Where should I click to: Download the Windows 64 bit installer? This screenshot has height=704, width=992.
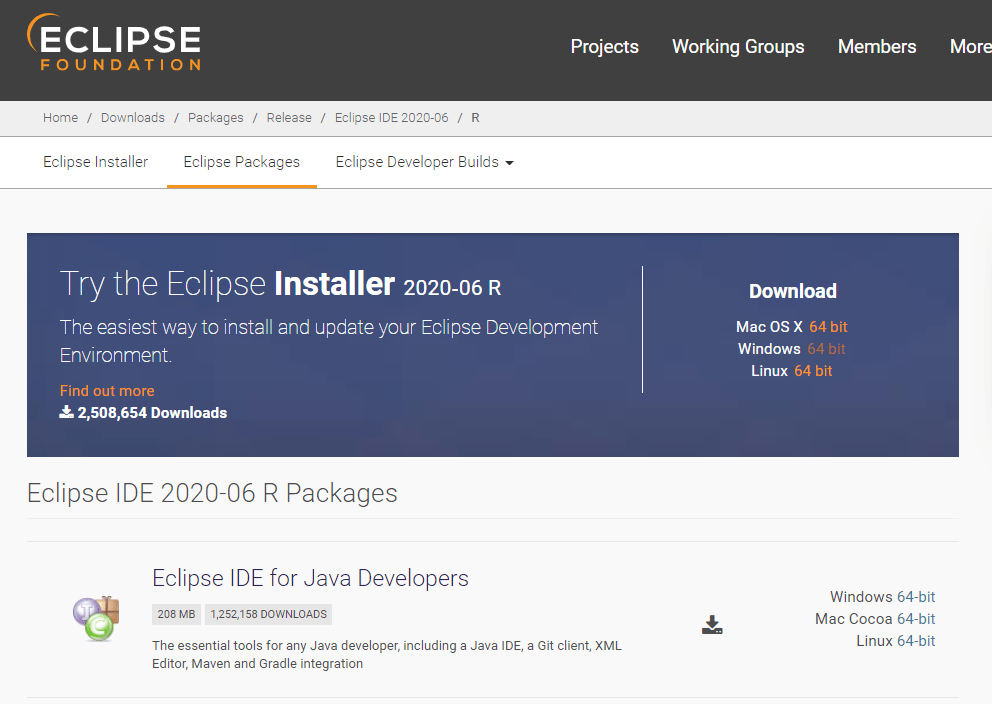826,349
